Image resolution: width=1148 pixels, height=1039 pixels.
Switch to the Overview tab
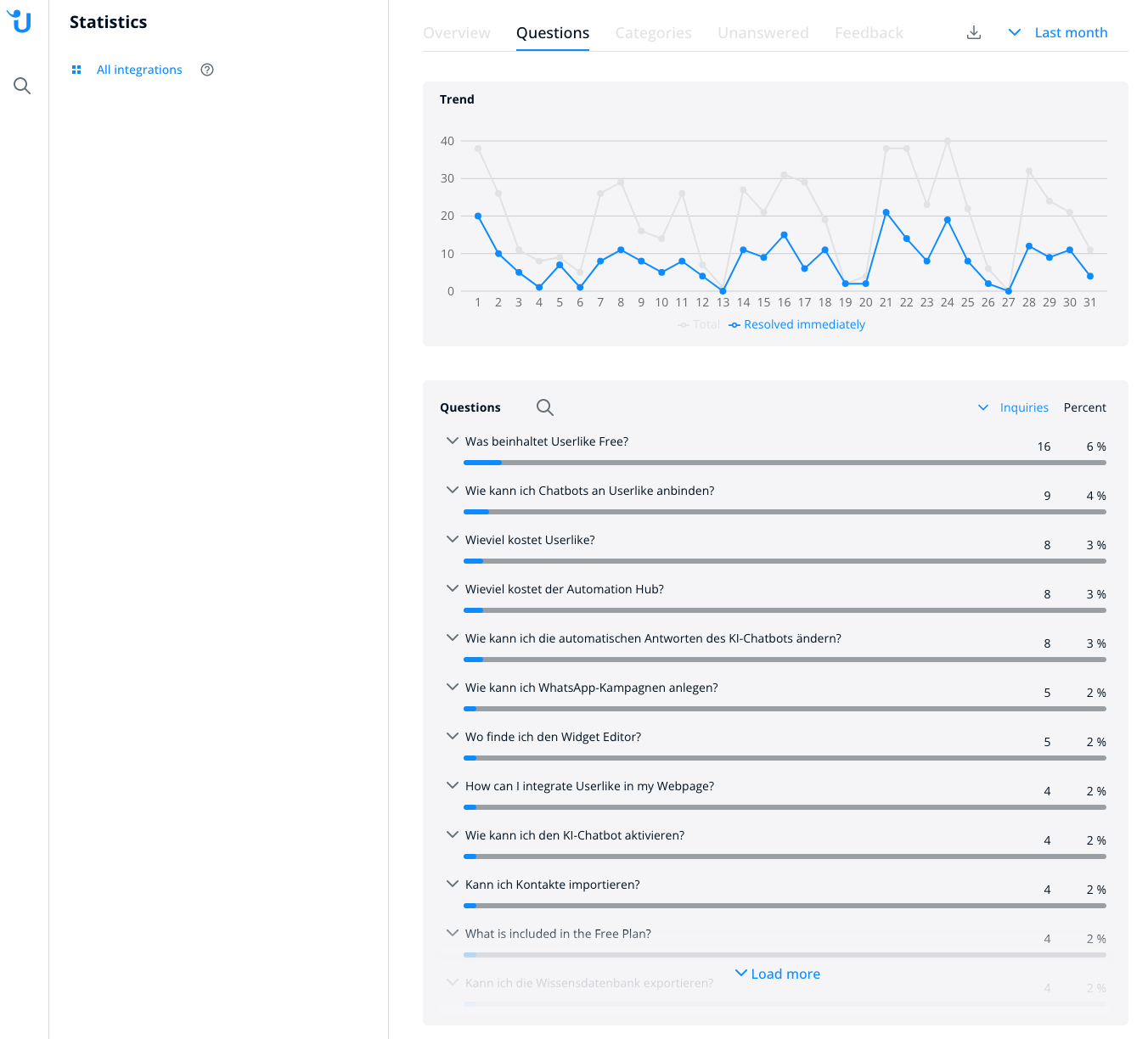pyautogui.click(x=457, y=33)
